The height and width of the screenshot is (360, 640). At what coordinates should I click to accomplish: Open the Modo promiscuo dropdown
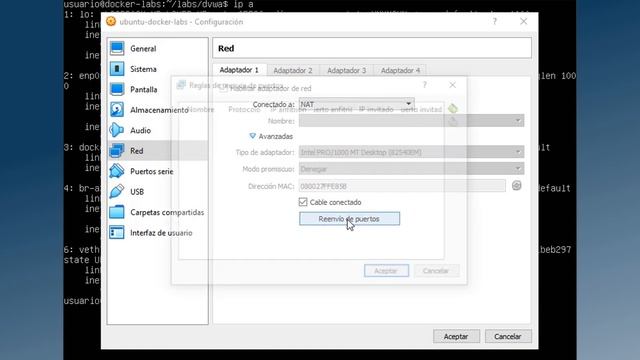click(411, 169)
